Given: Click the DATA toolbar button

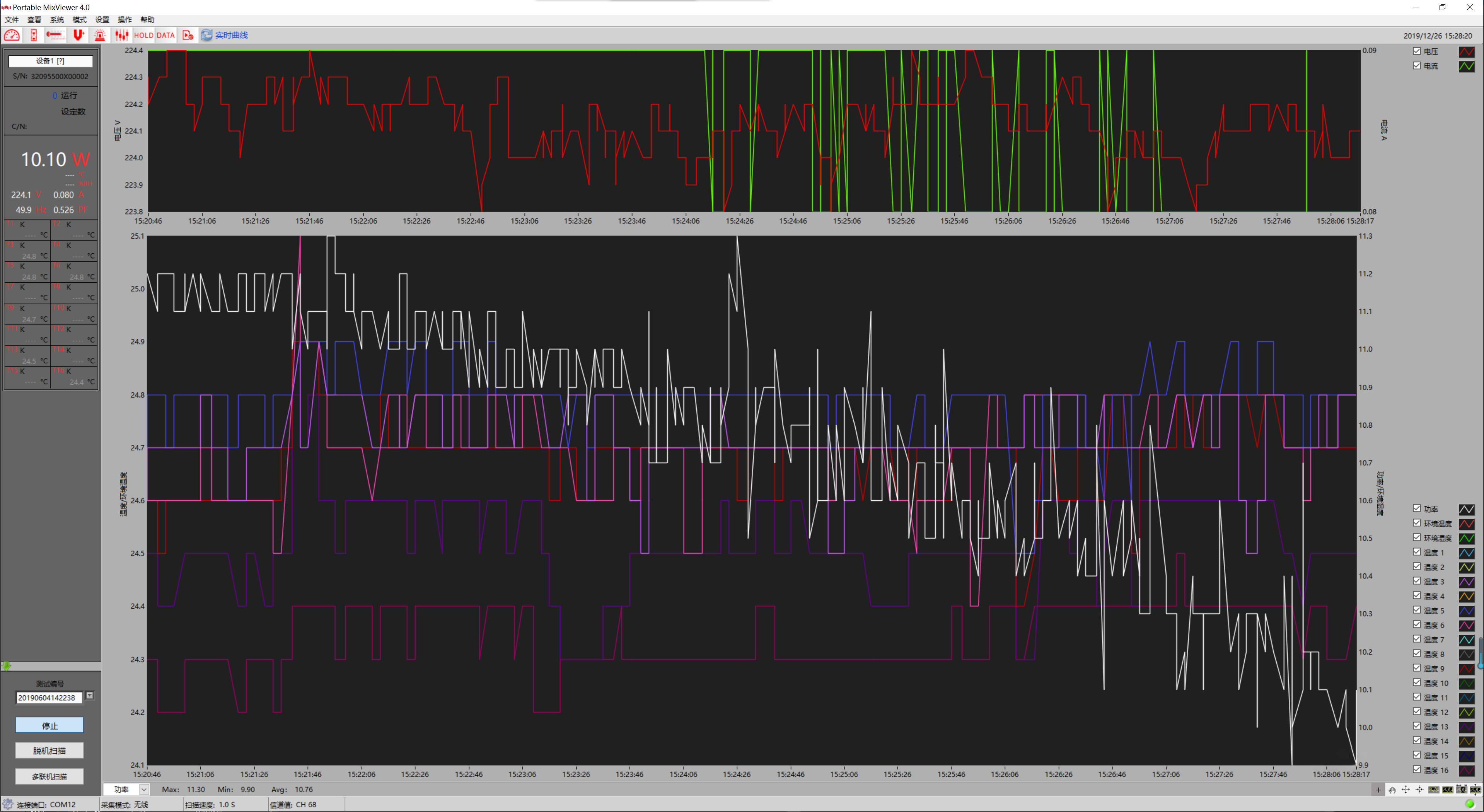Looking at the screenshot, I should (x=165, y=35).
